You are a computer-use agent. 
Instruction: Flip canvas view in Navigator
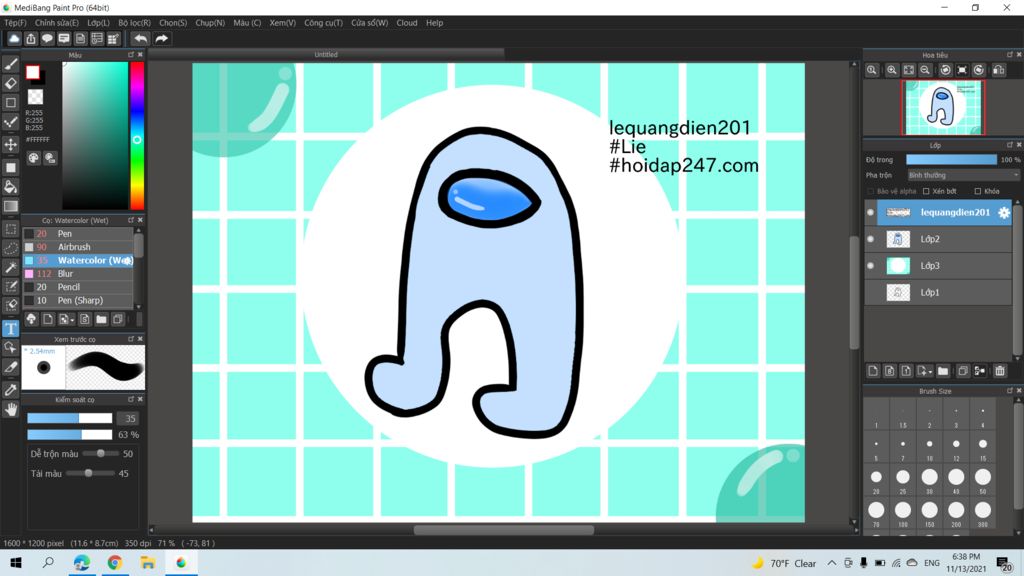pyautogui.click(x=999, y=70)
